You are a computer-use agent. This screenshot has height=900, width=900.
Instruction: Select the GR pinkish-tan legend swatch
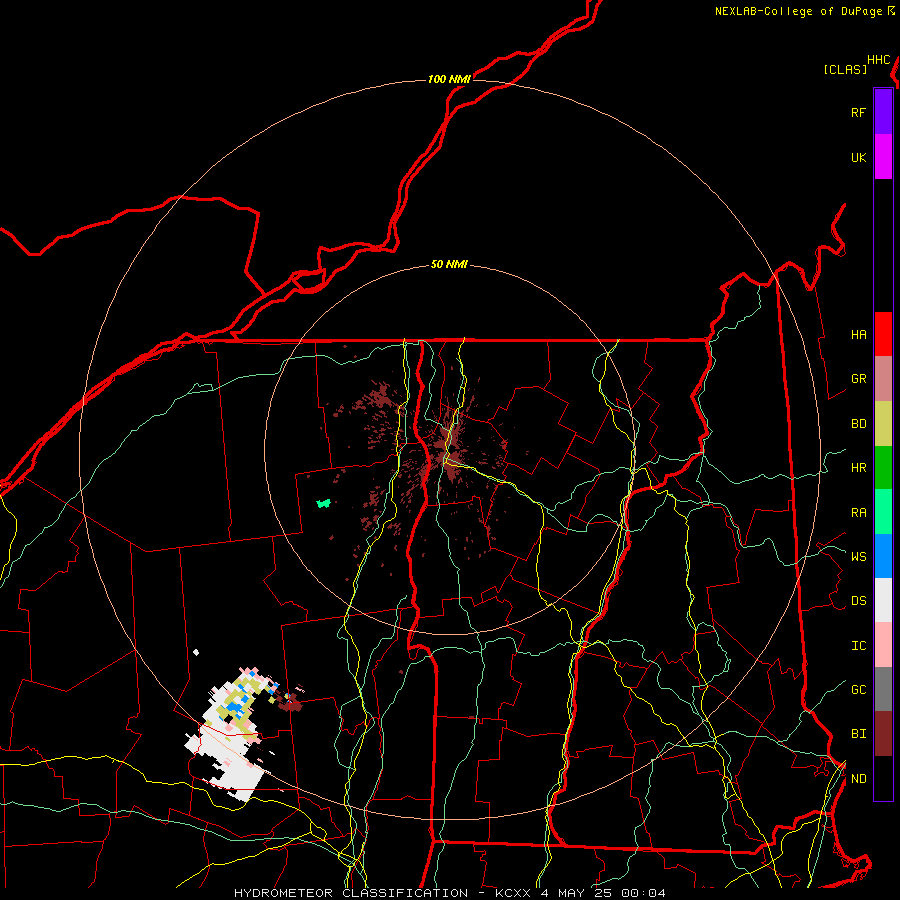883,379
